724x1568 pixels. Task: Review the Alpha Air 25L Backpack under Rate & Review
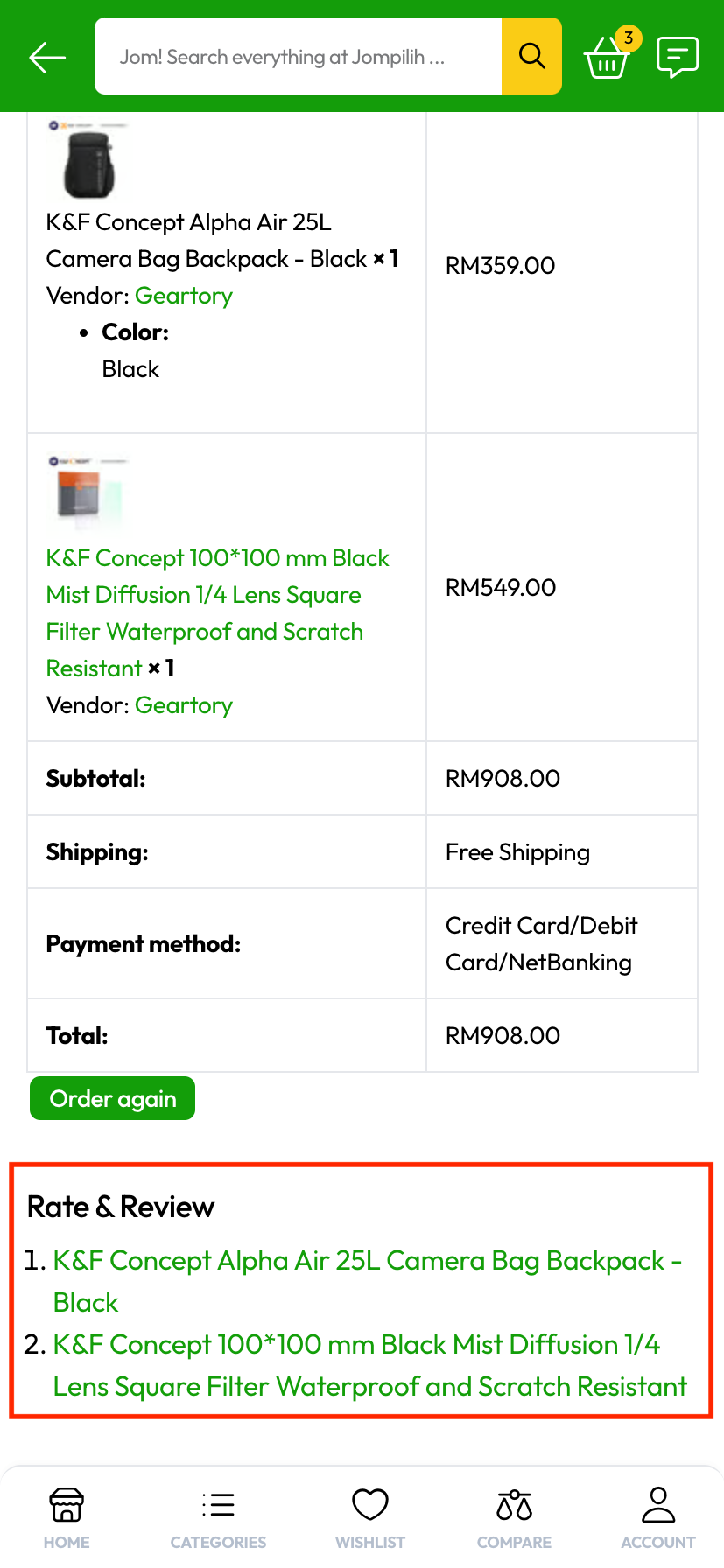(x=367, y=1262)
